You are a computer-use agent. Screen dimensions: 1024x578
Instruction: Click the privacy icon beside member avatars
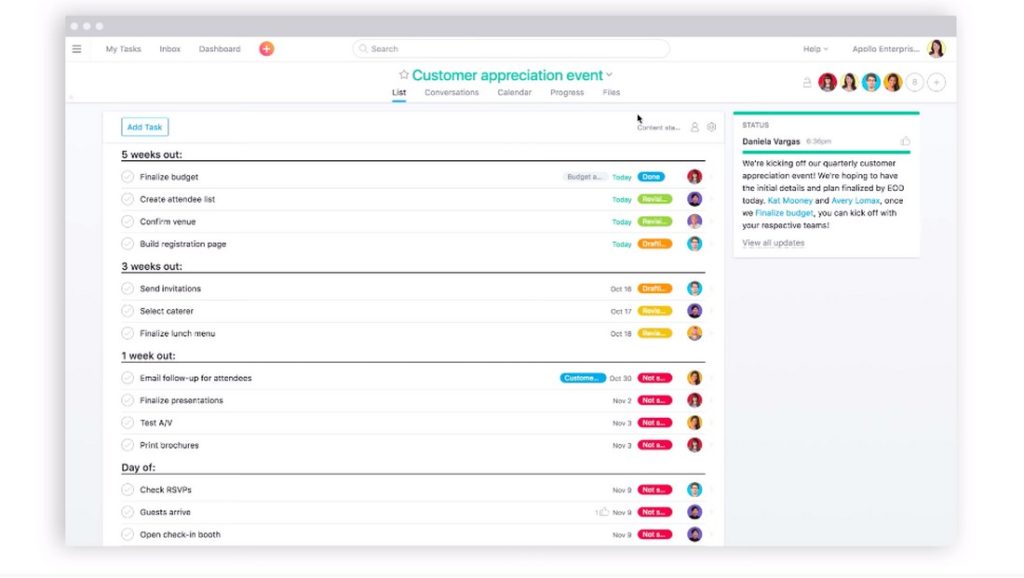(808, 81)
